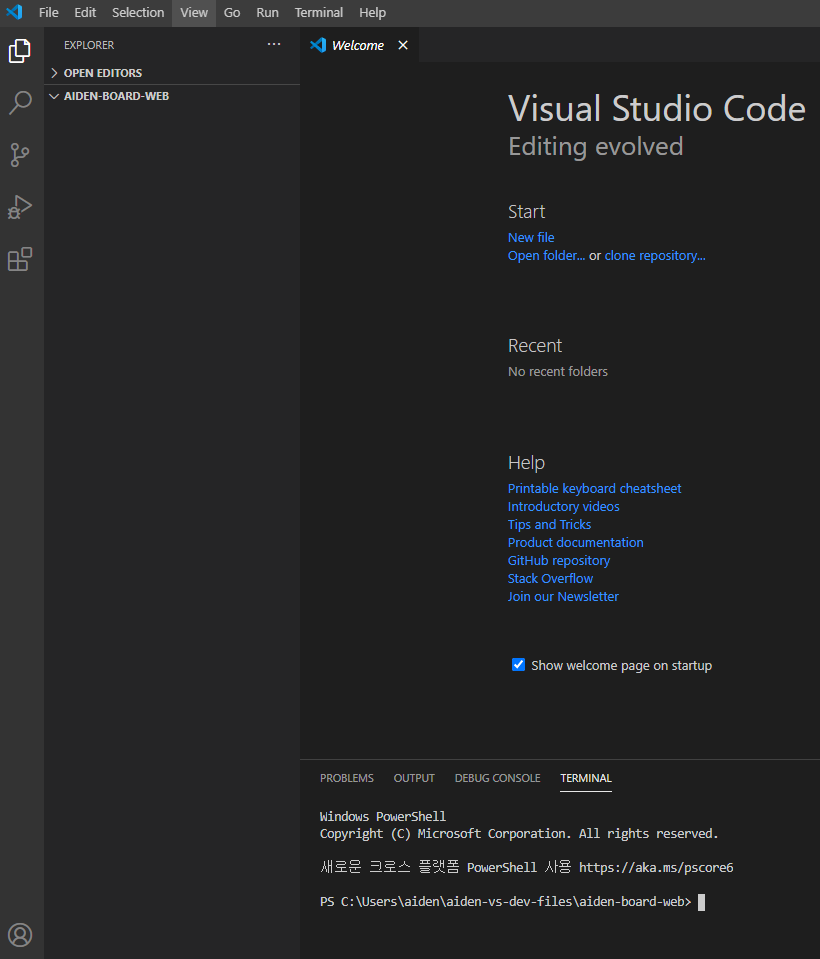This screenshot has height=959, width=820.
Task: Open the Run menu
Action: coord(267,13)
